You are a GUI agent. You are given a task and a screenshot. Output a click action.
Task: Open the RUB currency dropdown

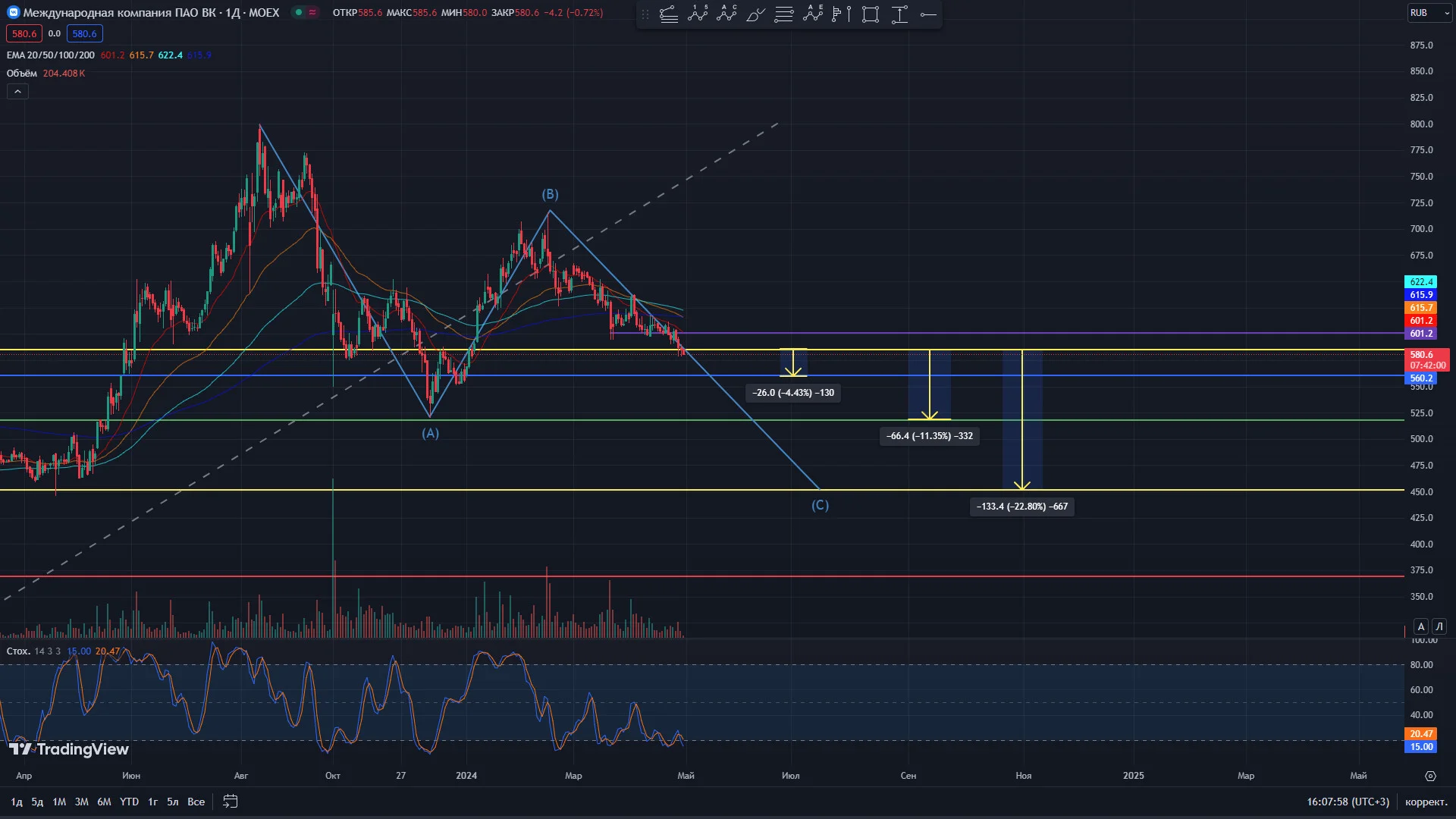(1429, 13)
